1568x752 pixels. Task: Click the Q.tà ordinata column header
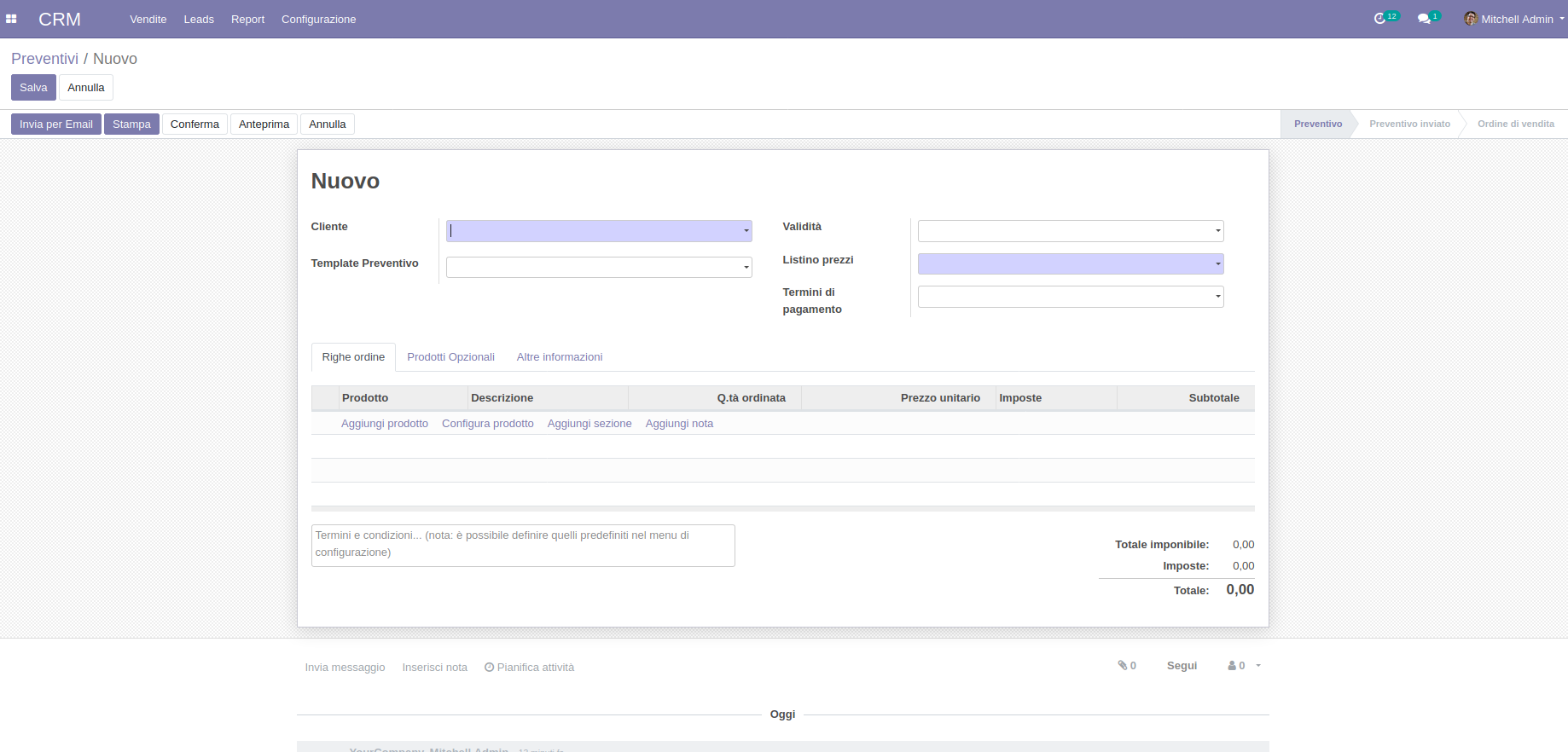[x=715, y=398]
